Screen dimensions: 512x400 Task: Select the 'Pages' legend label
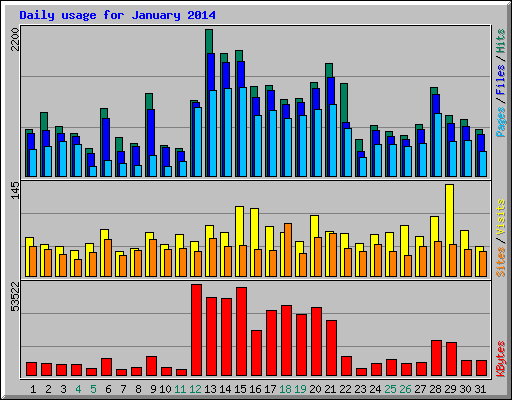[x=501, y=122]
